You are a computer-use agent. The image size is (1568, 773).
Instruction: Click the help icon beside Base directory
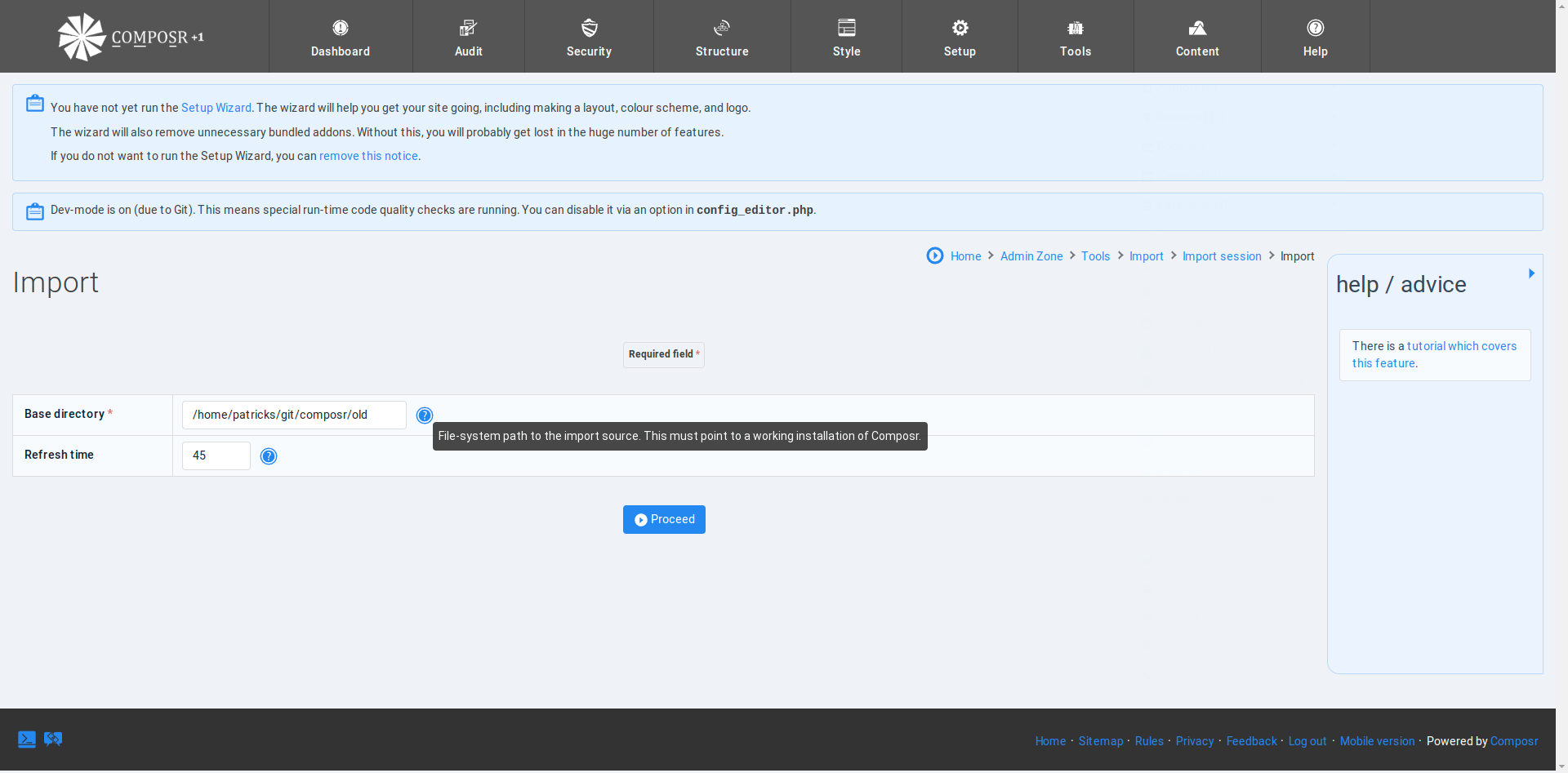425,415
